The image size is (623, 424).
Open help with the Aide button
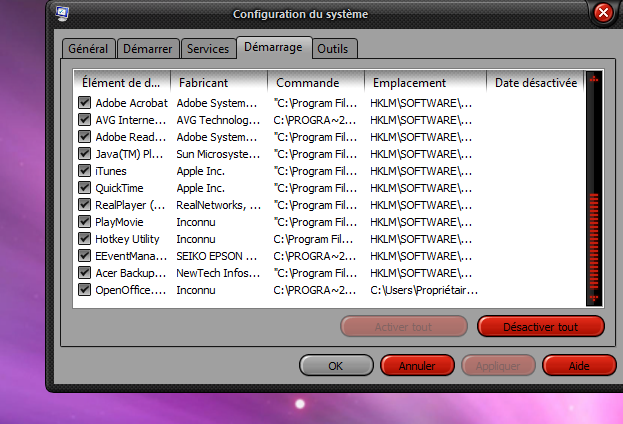tap(579, 366)
